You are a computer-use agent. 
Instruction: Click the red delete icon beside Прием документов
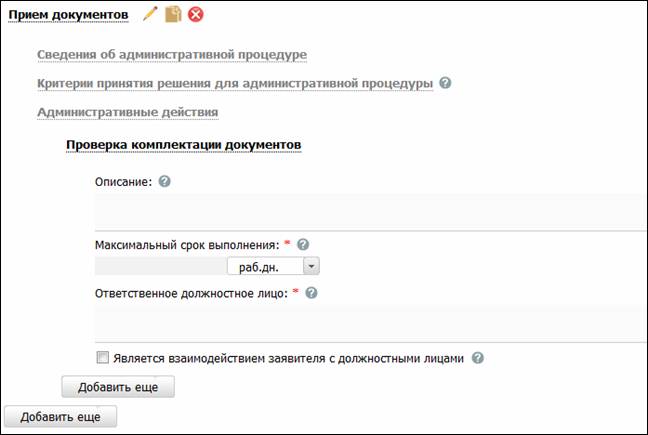coord(195,14)
